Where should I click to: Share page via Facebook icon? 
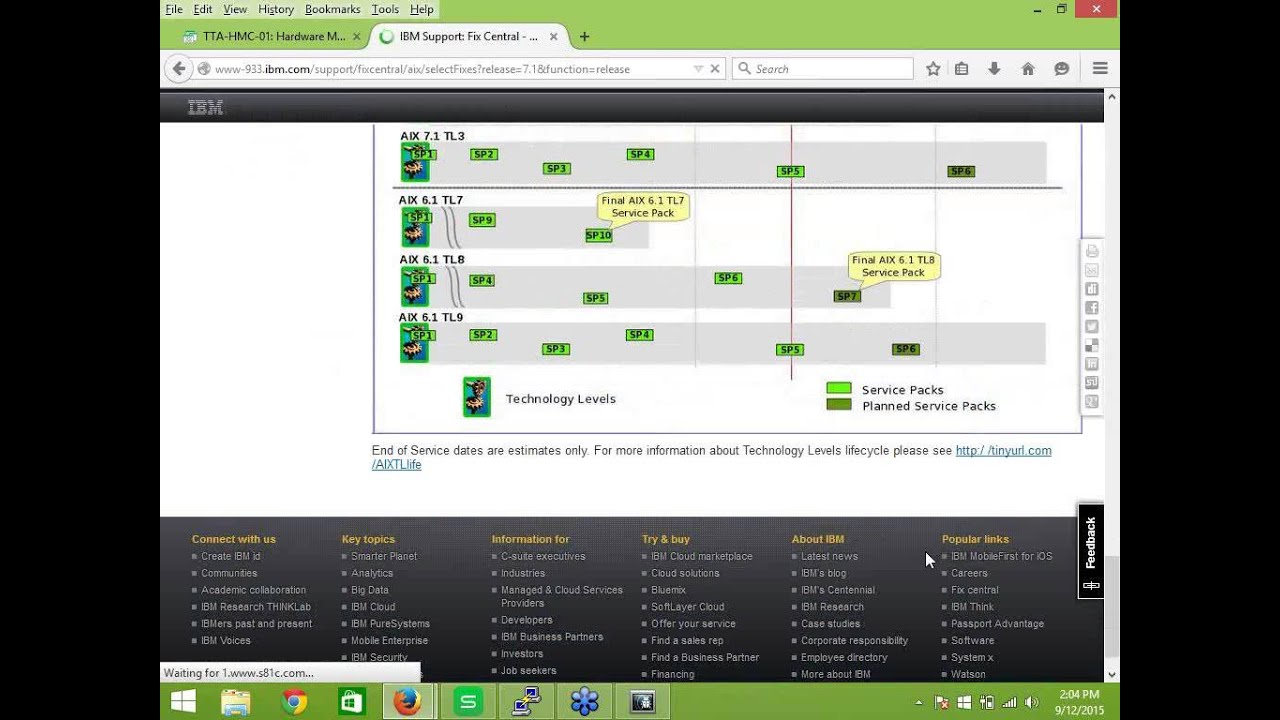point(1092,308)
